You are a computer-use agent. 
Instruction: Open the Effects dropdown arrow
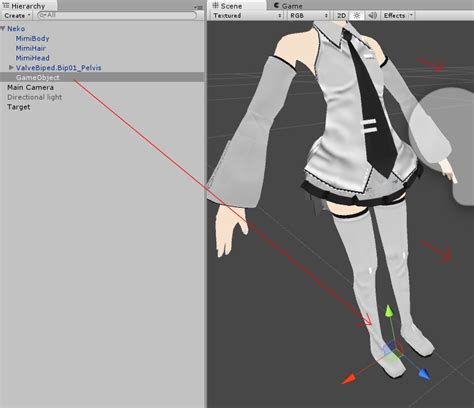click(x=411, y=15)
